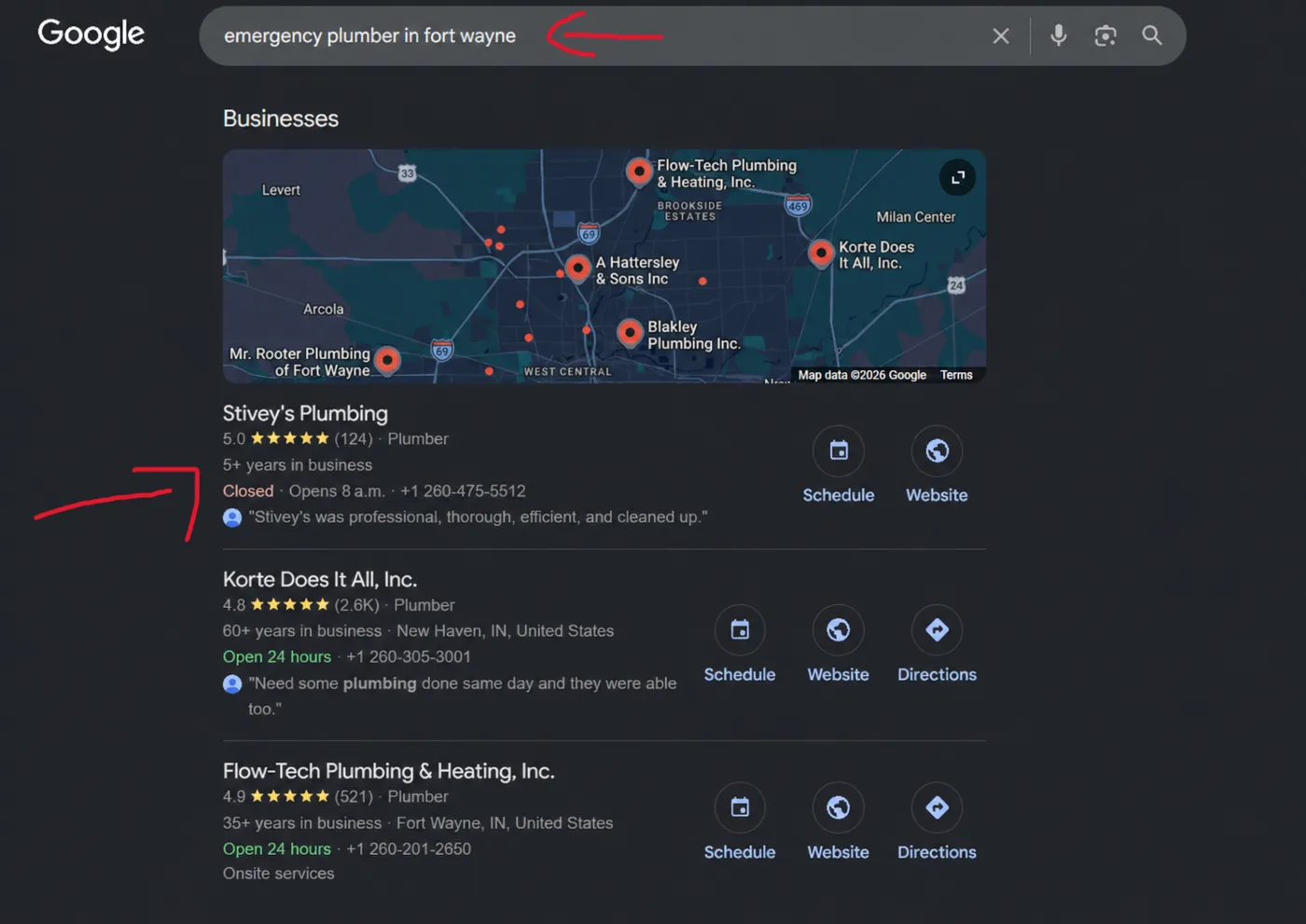Image resolution: width=1306 pixels, height=924 pixels.
Task: Click the Businesses heading
Action: [x=281, y=118]
